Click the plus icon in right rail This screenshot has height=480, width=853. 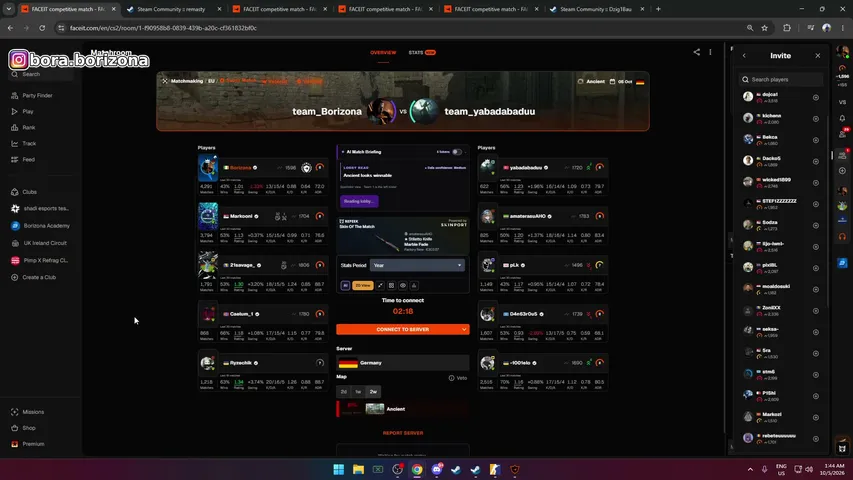842,171
